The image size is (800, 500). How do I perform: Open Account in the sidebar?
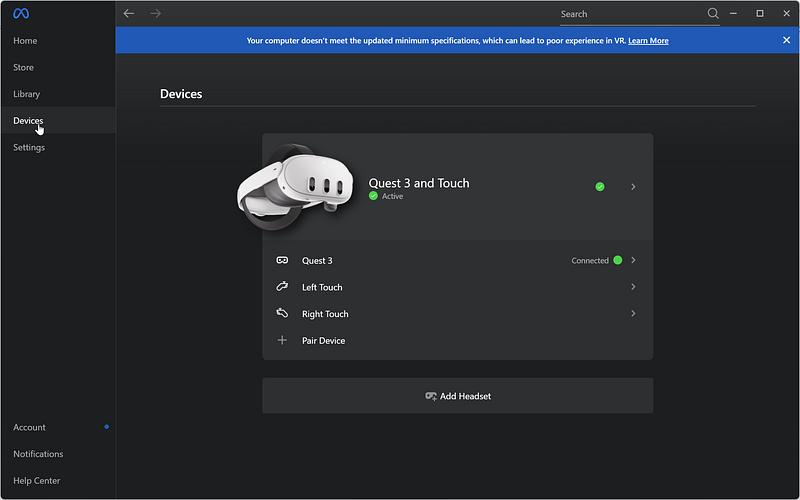point(58,427)
